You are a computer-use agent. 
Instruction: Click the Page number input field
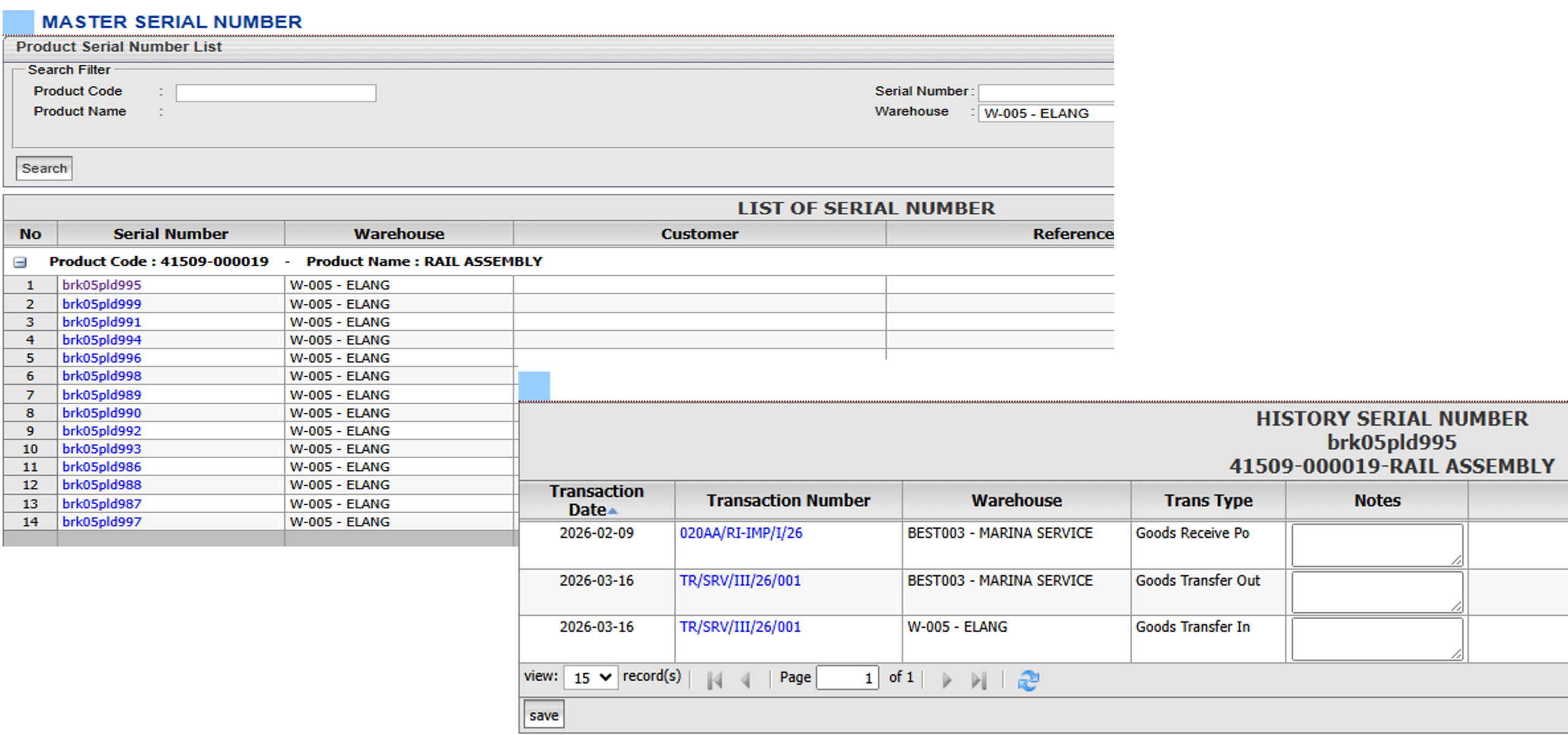click(x=848, y=677)
